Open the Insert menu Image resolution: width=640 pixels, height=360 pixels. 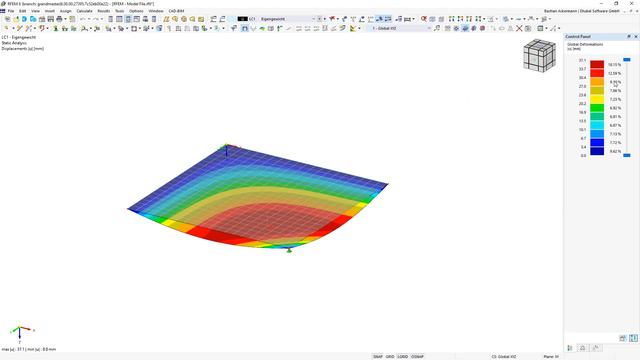tap(49, 11)
